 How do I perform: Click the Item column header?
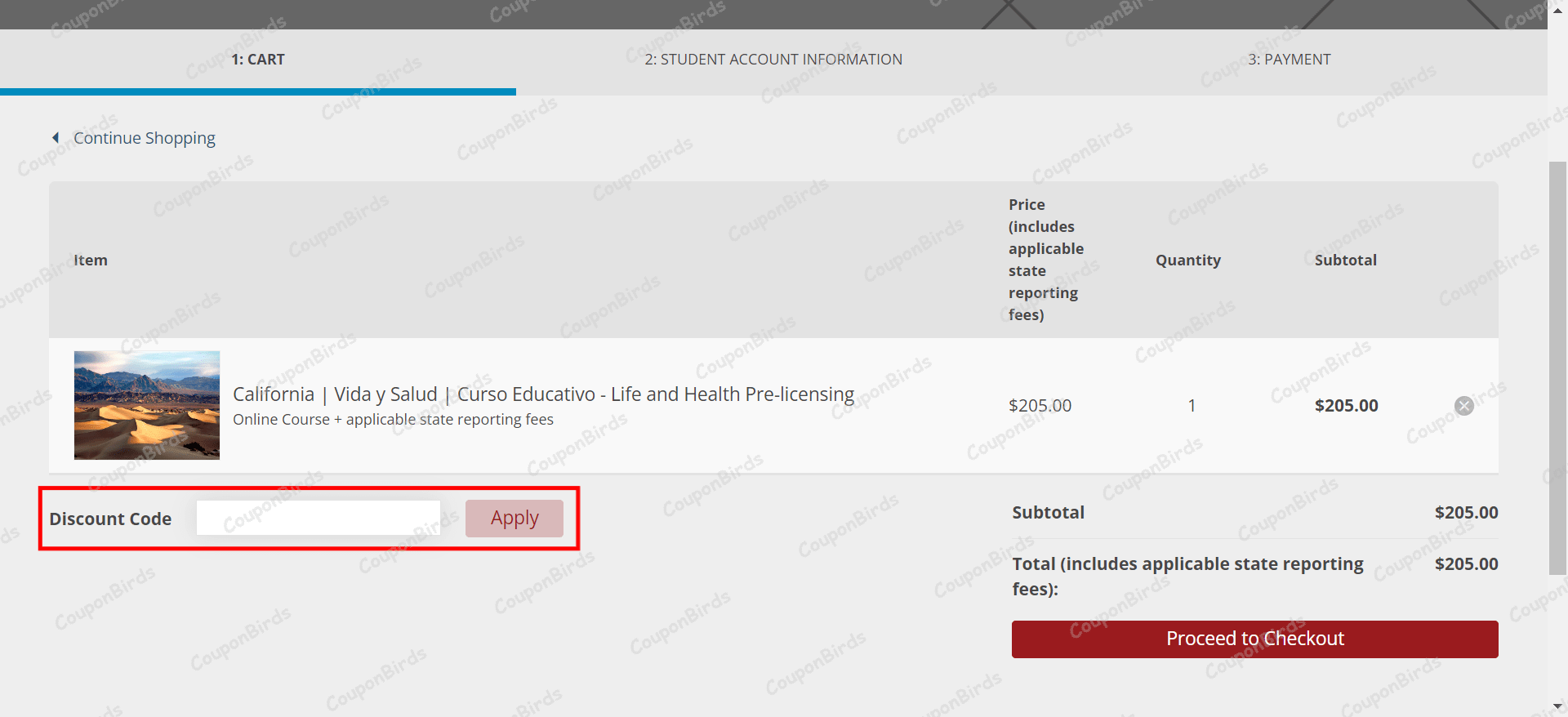click(x=91, y=260)
